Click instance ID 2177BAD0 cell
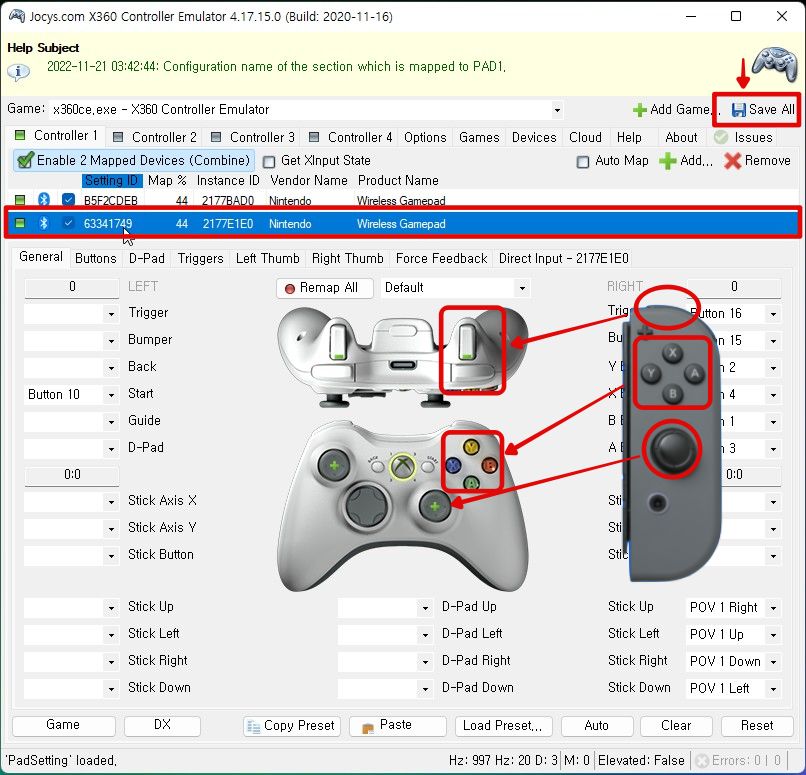The height and width of the screenshot is (775, 806). [228, 200]
